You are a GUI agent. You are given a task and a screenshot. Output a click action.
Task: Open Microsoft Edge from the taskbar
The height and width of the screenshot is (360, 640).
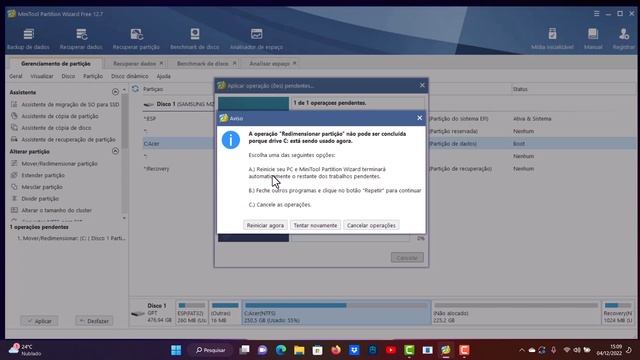point(281,350)
